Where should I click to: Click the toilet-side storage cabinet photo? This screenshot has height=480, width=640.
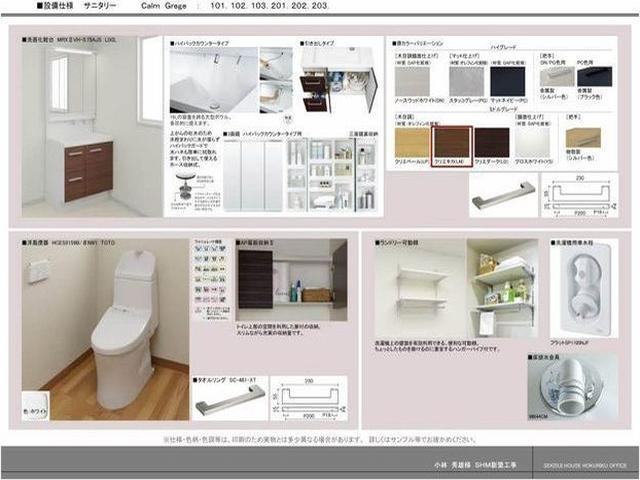pyautogui.click(x=292, y=276)
